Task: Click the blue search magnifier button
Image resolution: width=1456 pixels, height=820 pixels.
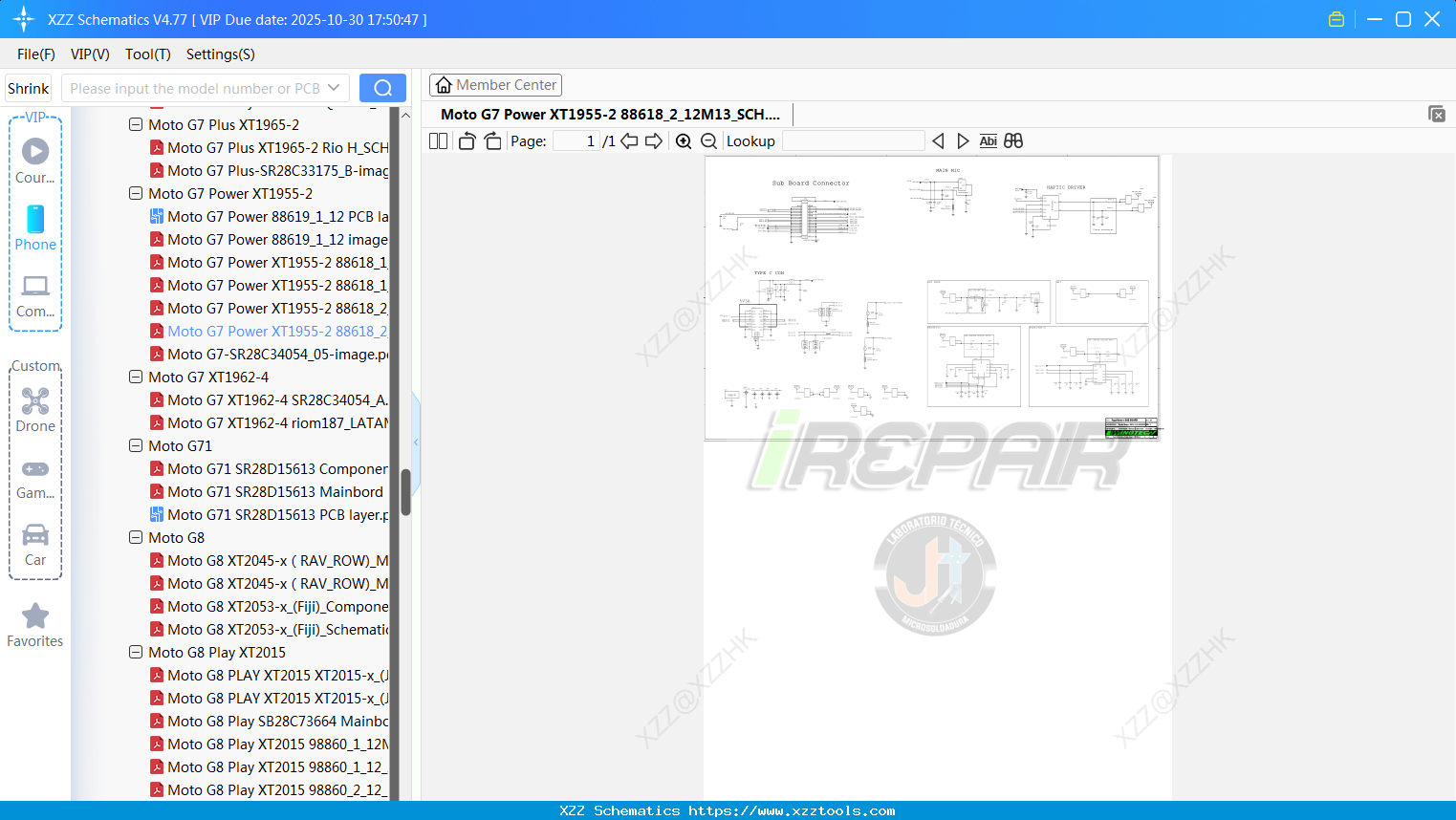Action: coord(382,88)
